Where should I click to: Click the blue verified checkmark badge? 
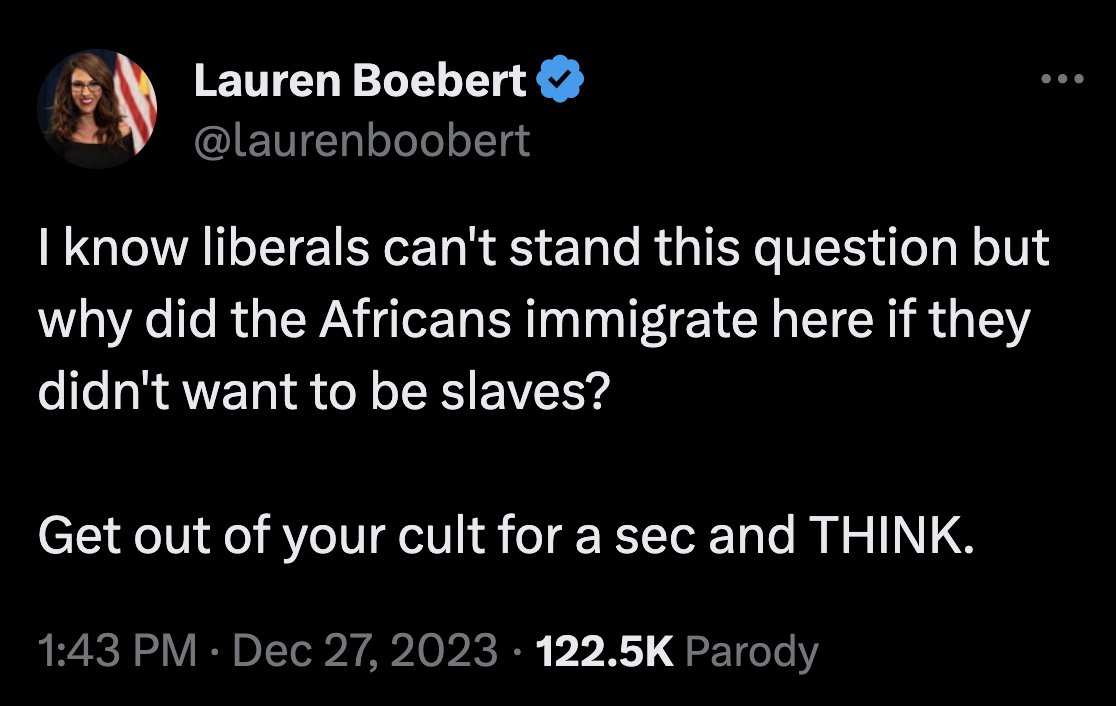click(x=560, y=82)
